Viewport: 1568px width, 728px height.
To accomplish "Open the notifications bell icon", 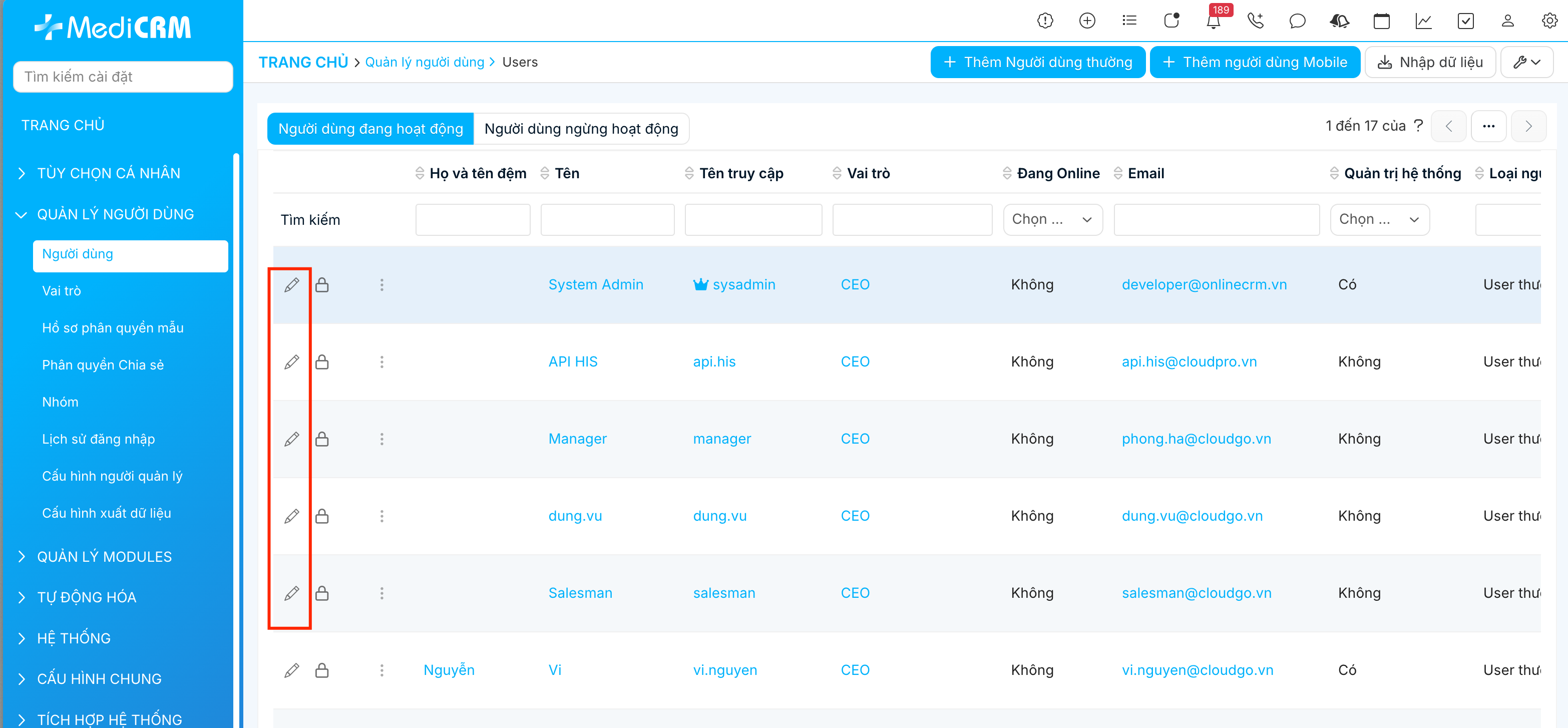I will 1213,22.
